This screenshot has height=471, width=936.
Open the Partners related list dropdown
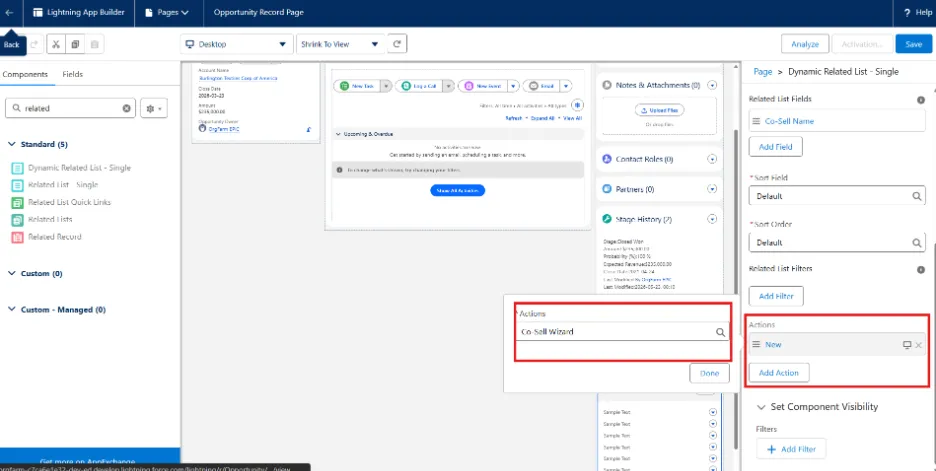pyautogui.click(x=712, y=189)
